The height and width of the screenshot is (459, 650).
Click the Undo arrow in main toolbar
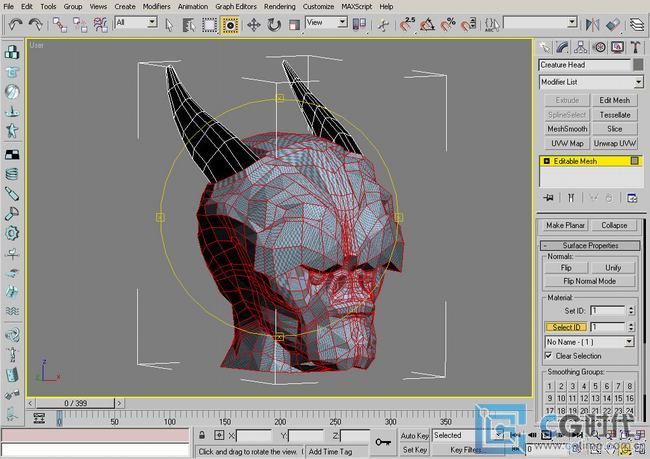(x=15, y=24)
